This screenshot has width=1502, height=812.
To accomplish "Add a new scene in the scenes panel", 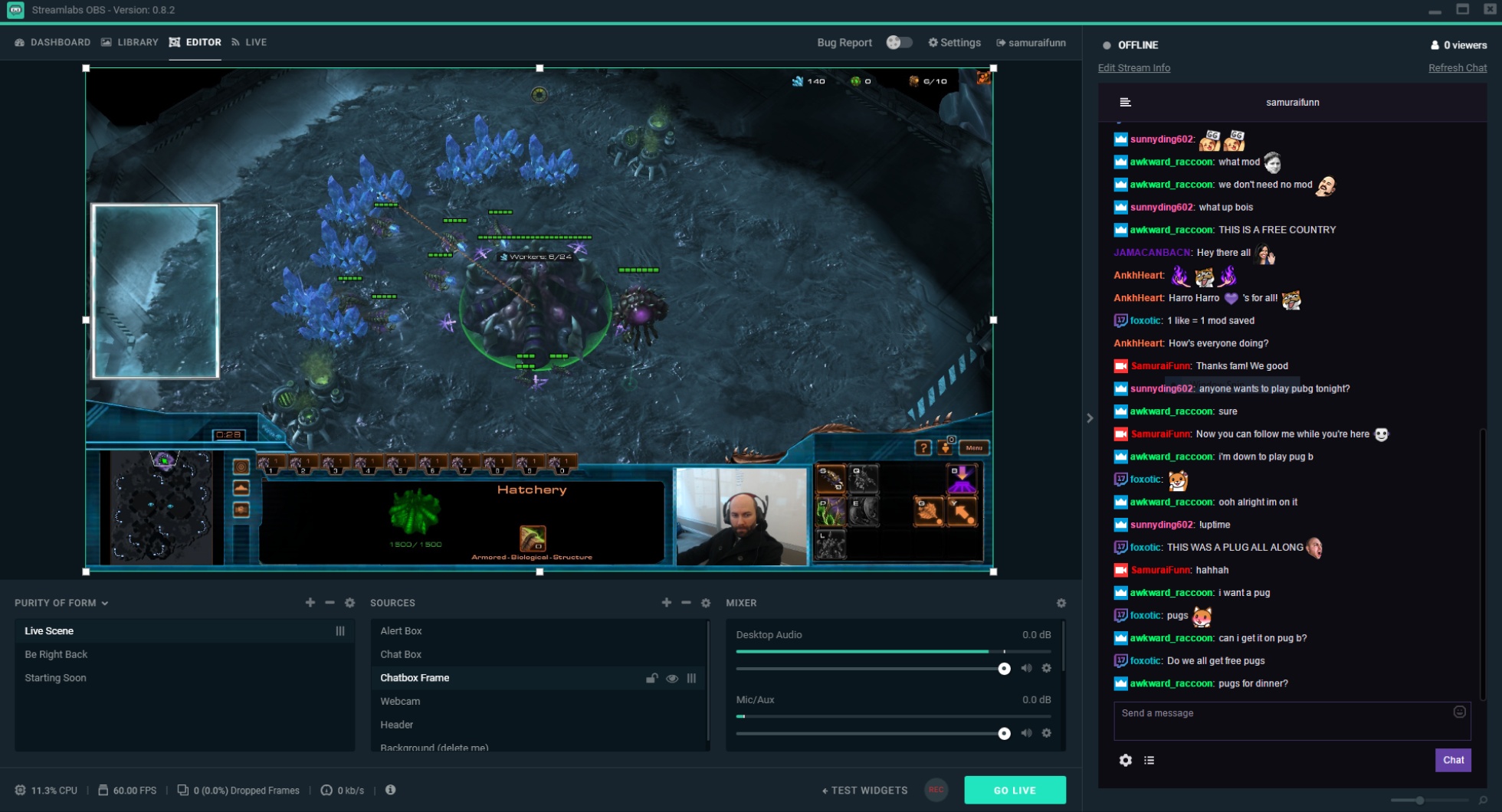I will click(310, 603).
